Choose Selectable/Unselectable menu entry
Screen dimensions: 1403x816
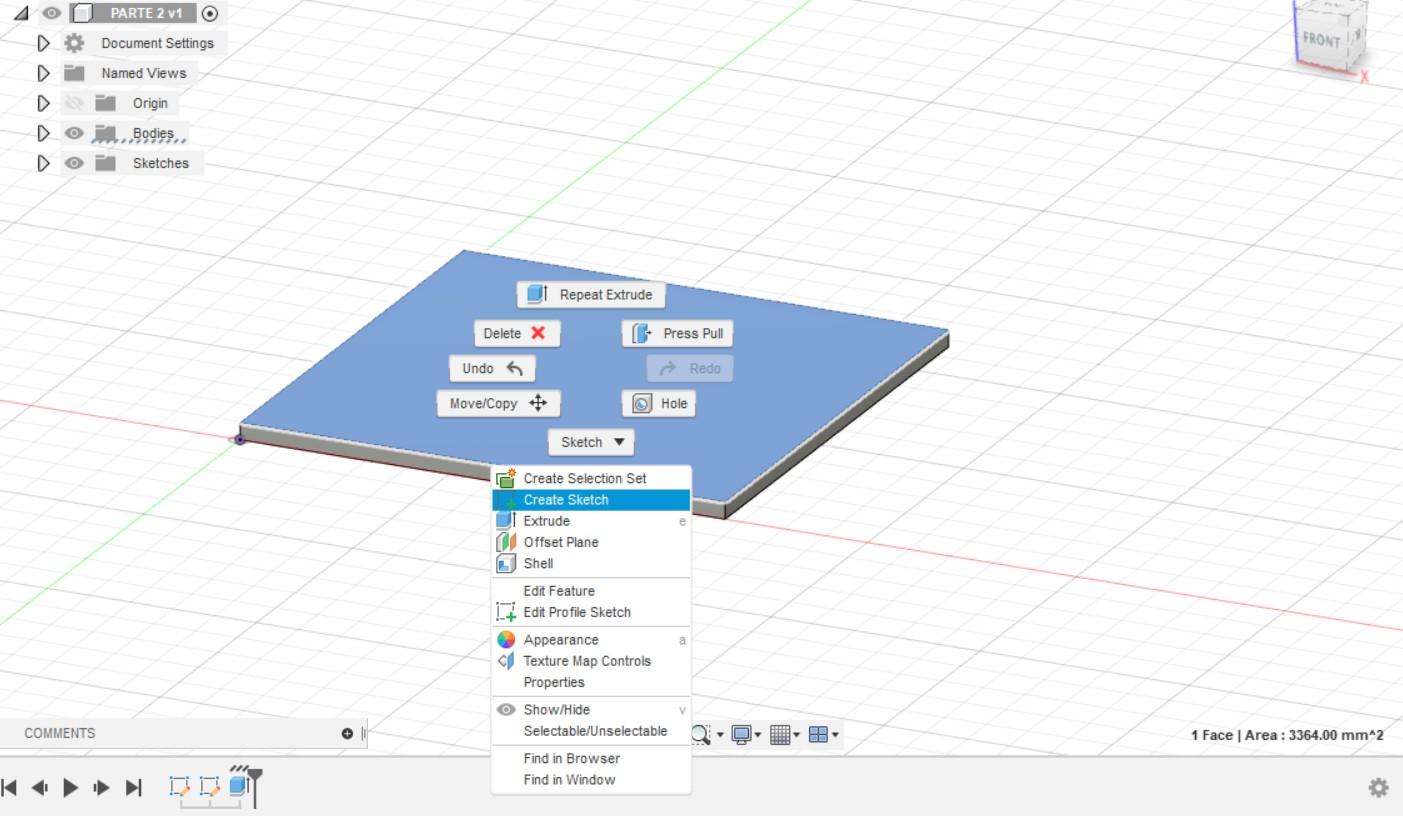pos(591,731)
